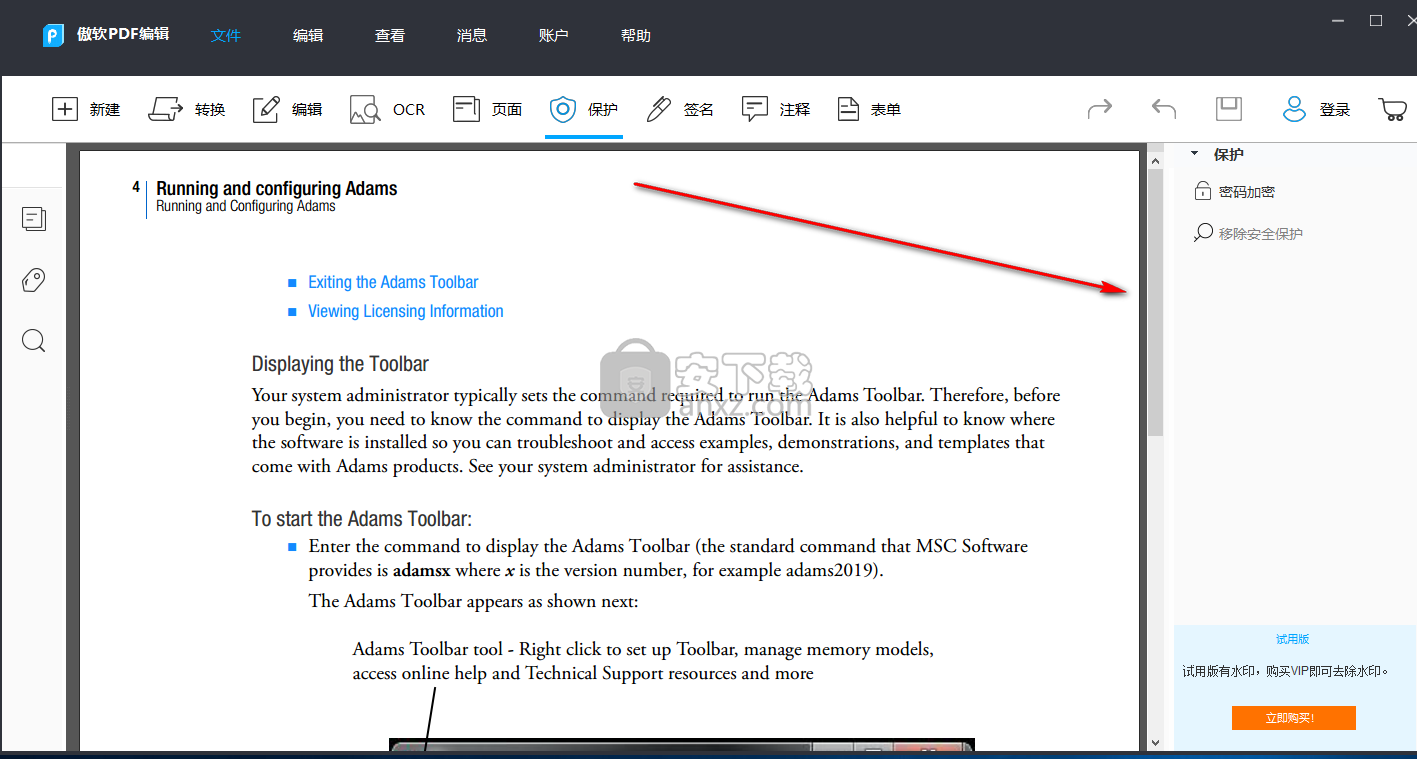
Task: Maximize the application window
Action: [1376, 20]
